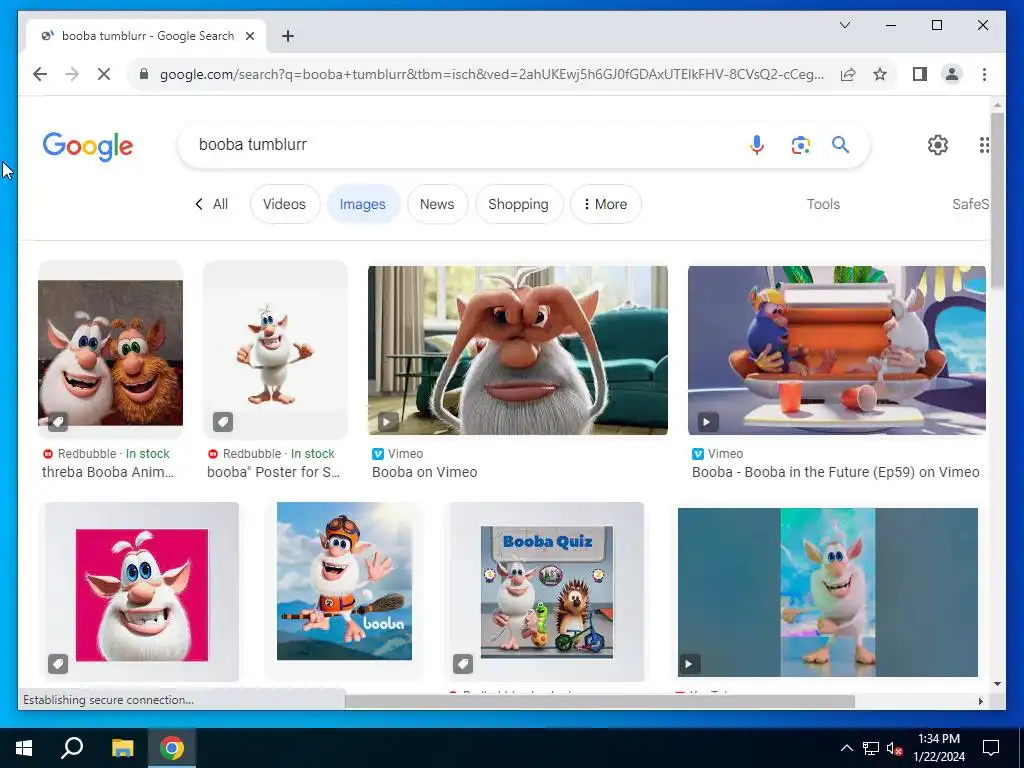Click the browser forward arrow
The height and width of the screenshot is (768, 1024).
pyautogui.click(x=72, y=74)
